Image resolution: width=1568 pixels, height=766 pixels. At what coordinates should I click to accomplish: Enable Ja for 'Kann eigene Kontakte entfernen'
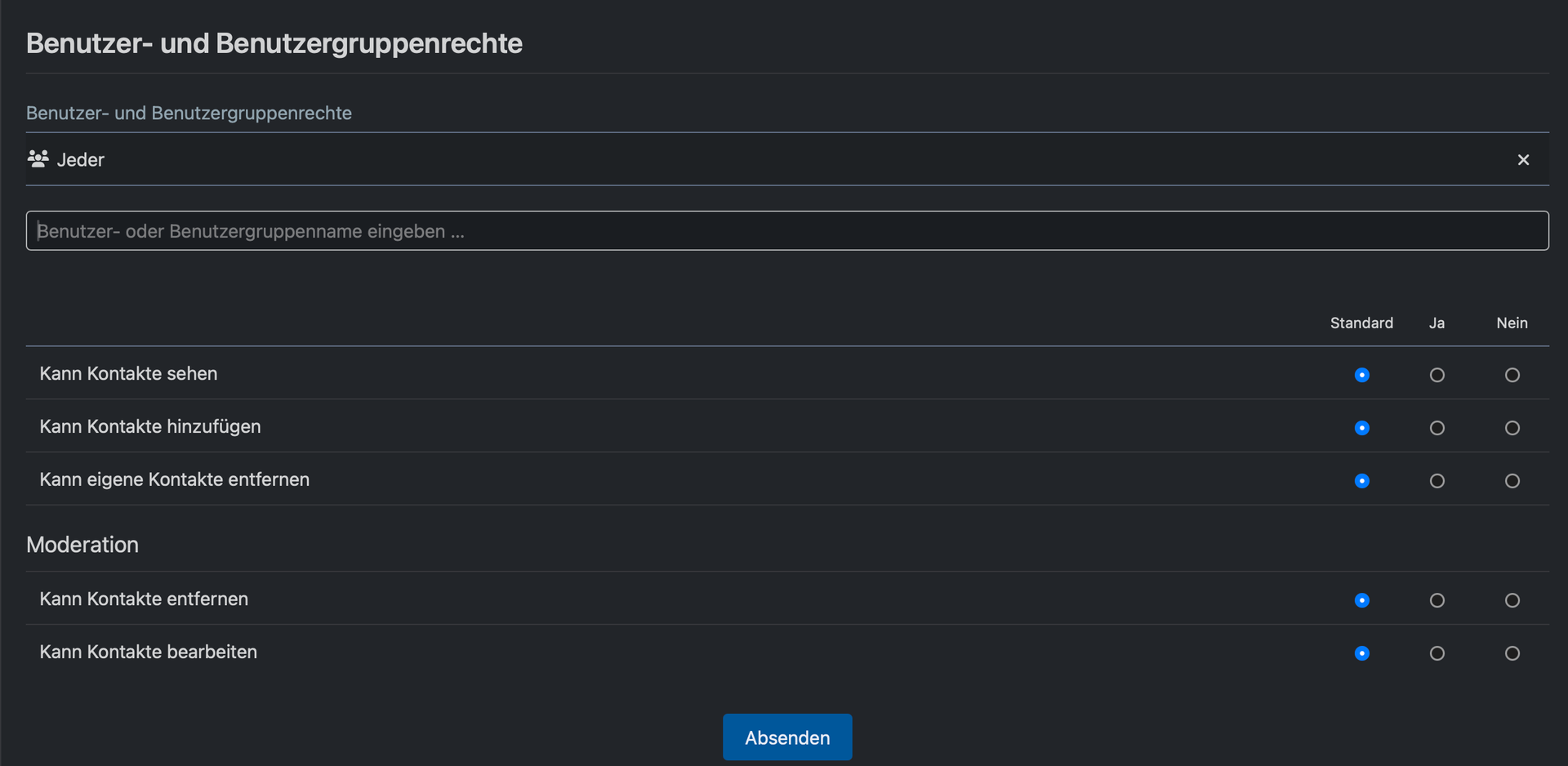point(1437,481)
